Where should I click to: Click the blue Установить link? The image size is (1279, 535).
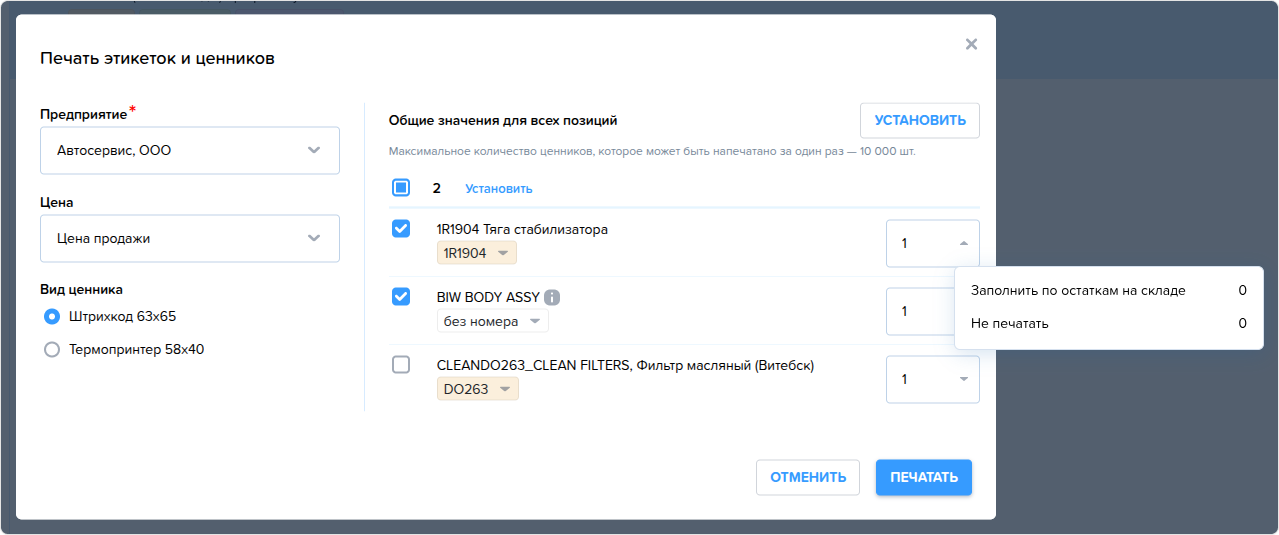click(499, 188)
